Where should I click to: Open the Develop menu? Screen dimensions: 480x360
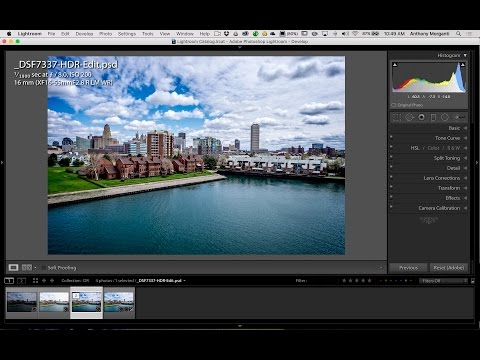(x=84, y=34)
